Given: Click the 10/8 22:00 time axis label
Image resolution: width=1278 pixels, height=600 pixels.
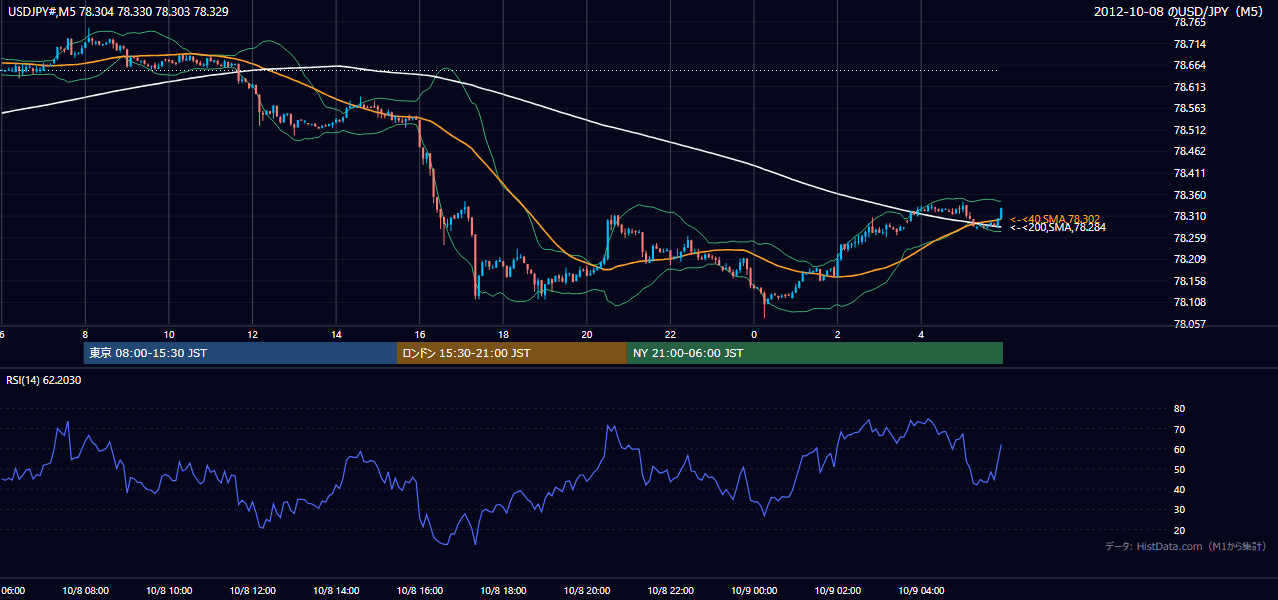Looking at the screenshot, I should tap(671, 591).
